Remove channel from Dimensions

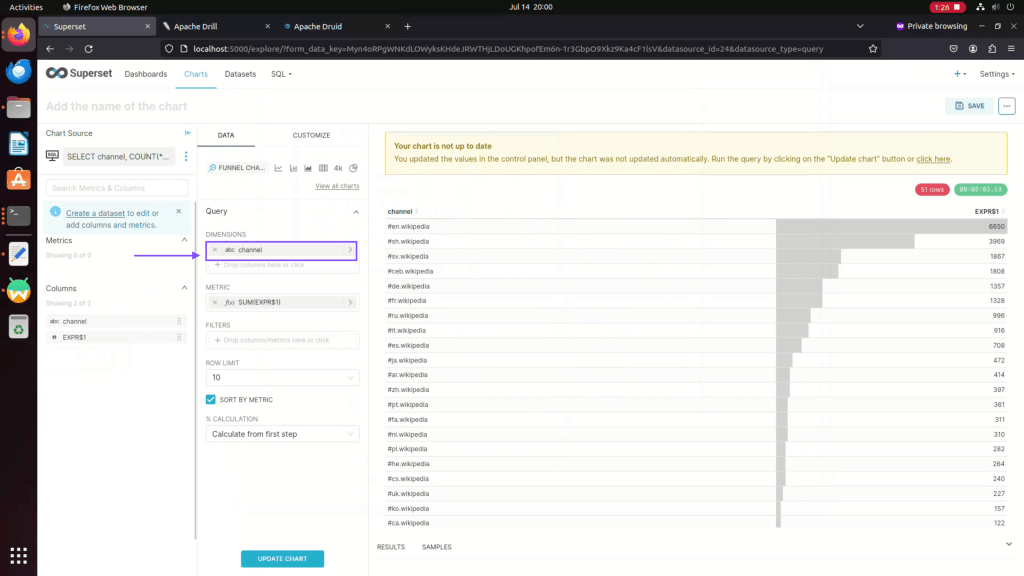(x=215, y=249)
